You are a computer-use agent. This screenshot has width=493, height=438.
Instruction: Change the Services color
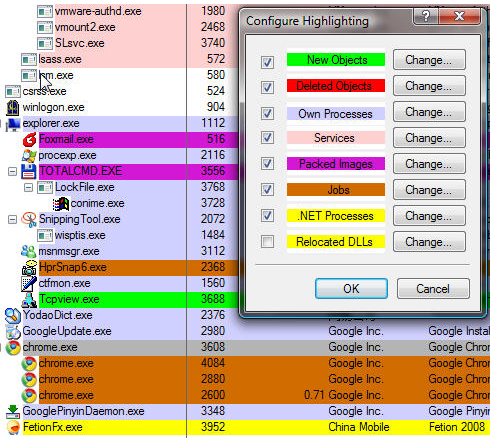[x=429, y=138]
